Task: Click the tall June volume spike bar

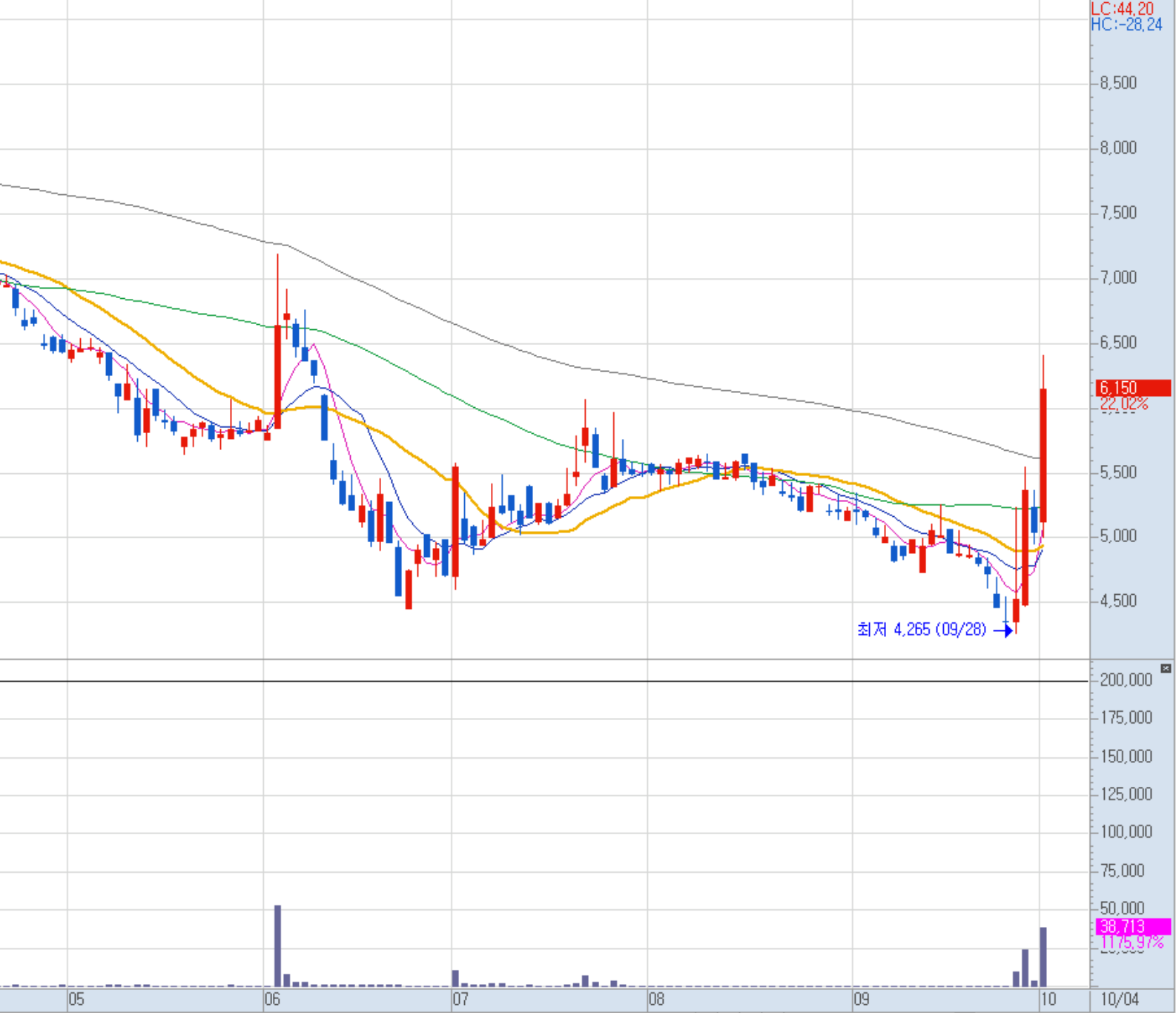Action: pos(278,946)
